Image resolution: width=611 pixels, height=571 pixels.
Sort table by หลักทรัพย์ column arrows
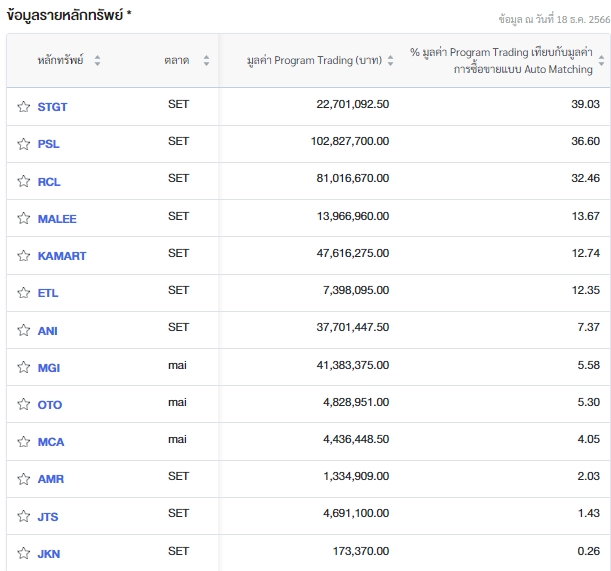point(97,60)
